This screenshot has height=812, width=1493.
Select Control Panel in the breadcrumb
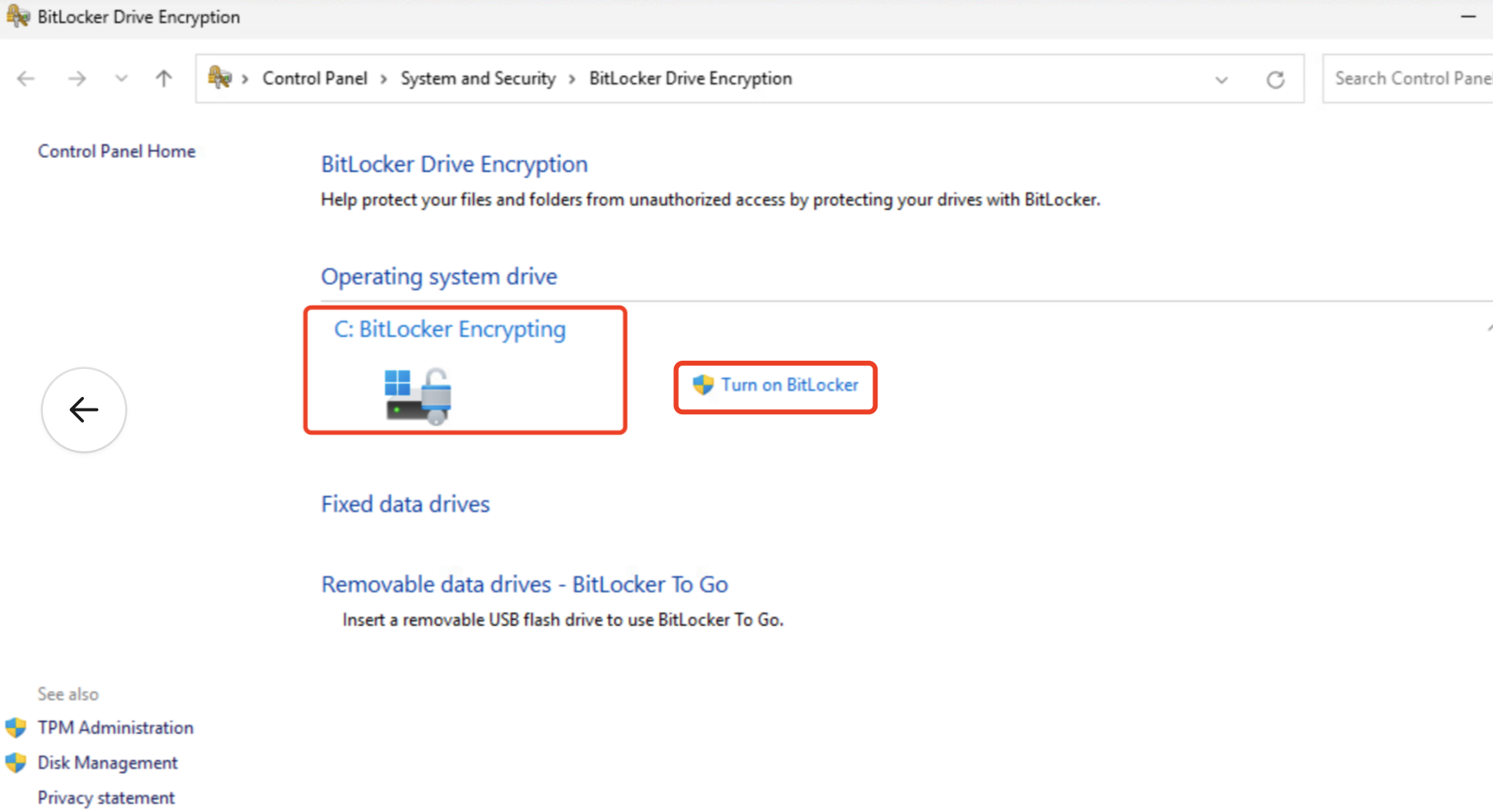pyautogui.click(x=315, y=78)
